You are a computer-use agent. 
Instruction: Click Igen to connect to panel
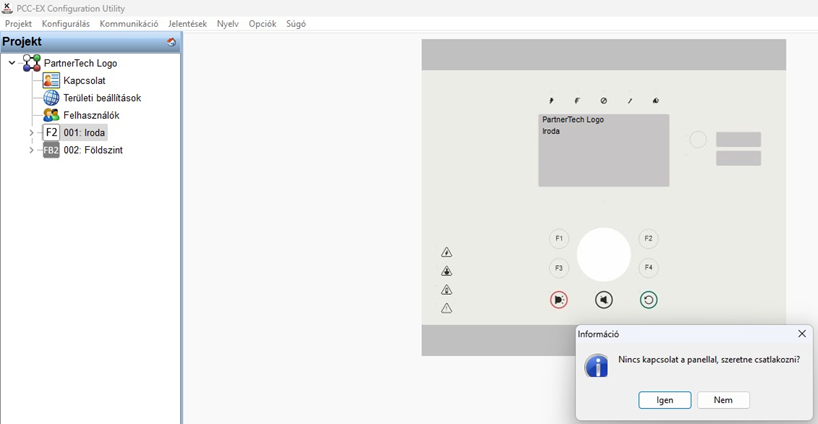tap(665, 400)
